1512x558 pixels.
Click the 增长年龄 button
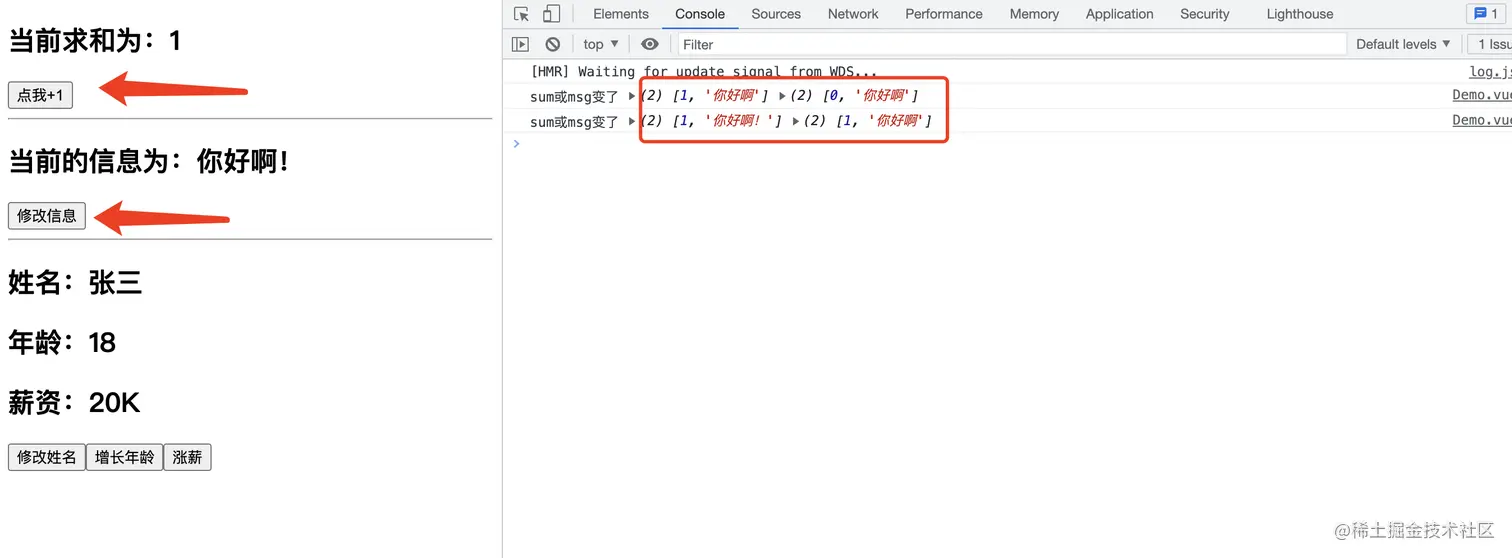125,457
